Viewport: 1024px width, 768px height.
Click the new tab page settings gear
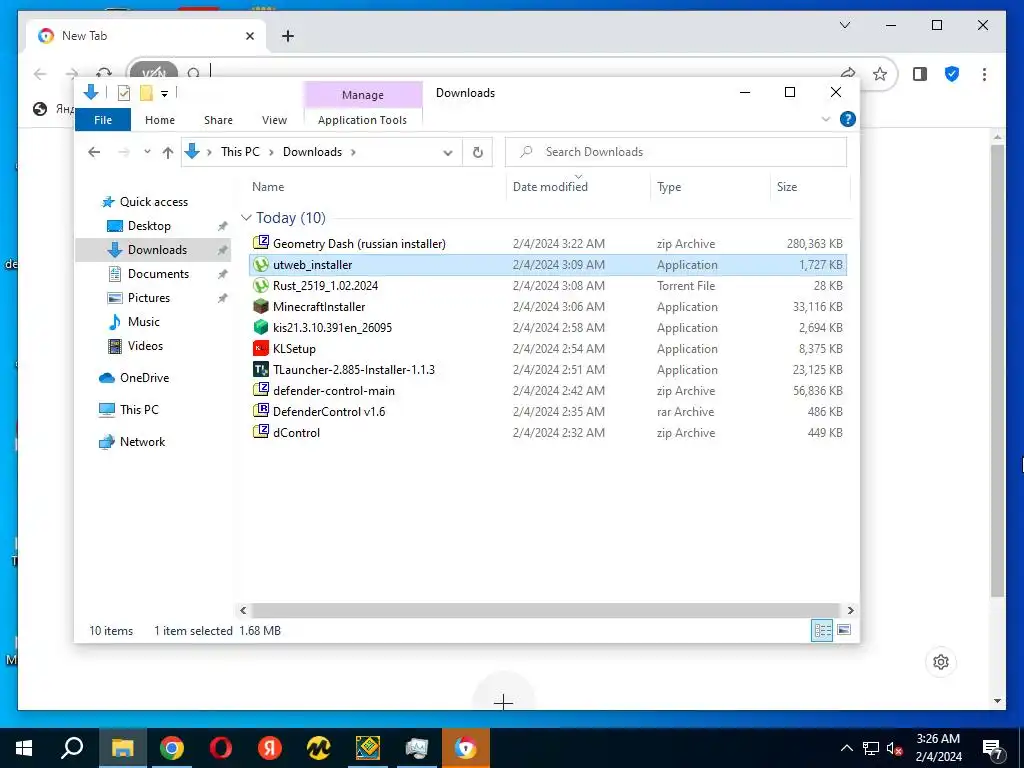click(941, 662)
